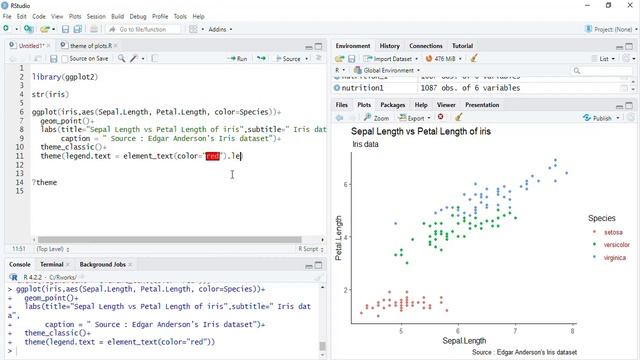Open the Source button dropdown arrow
Image resolution: width=640 pixels, height=360 pixels.
pos(307,59)
